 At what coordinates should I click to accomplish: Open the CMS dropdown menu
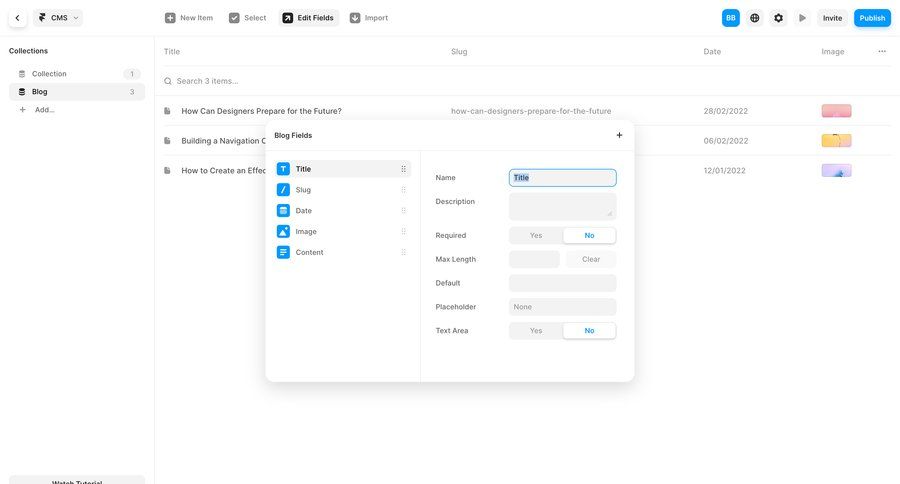58,18
